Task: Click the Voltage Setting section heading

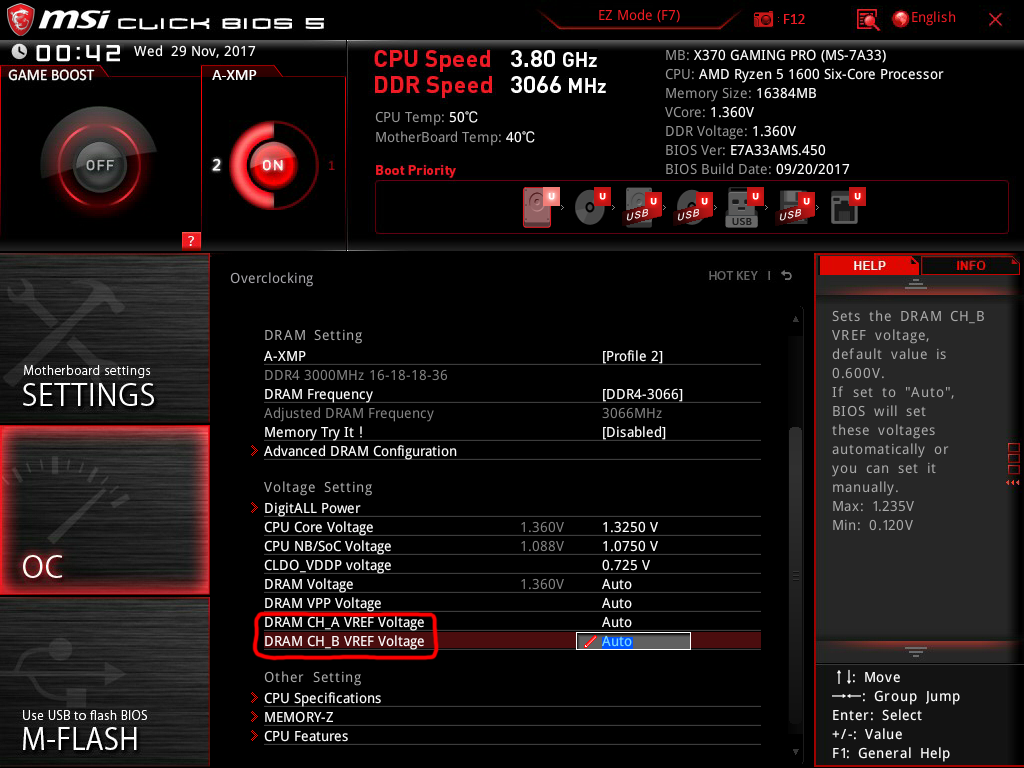Action: 318,487
